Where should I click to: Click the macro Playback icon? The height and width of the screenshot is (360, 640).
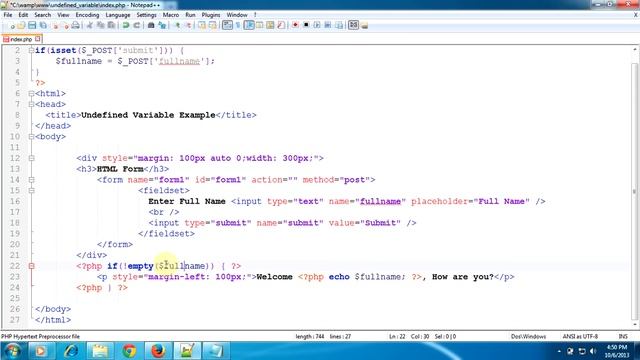317,25
